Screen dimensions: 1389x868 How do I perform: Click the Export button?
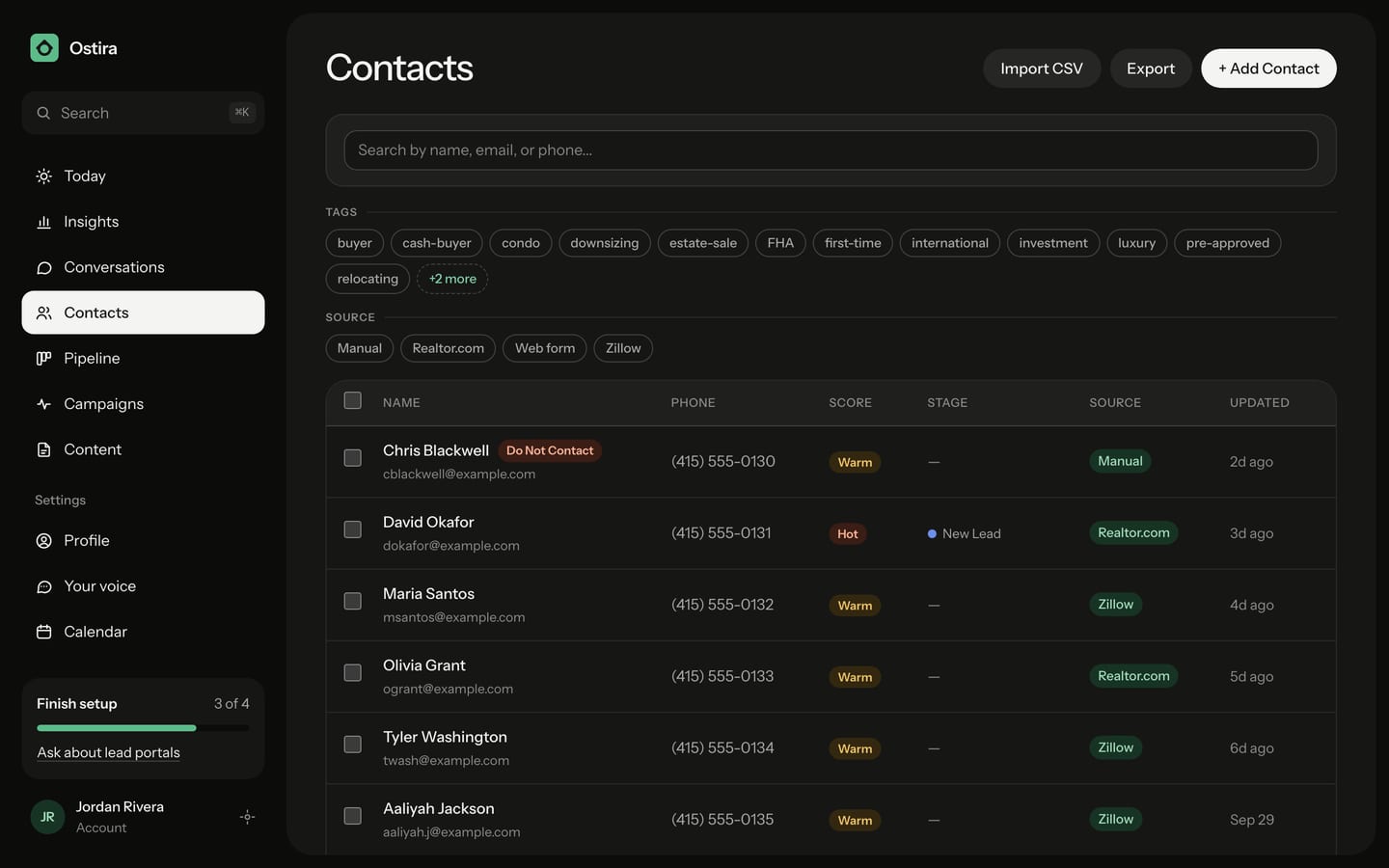(1151, 68)
